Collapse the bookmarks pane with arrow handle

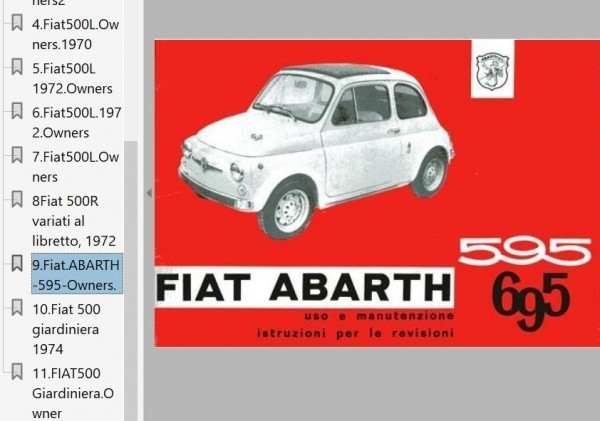(149, 193)
